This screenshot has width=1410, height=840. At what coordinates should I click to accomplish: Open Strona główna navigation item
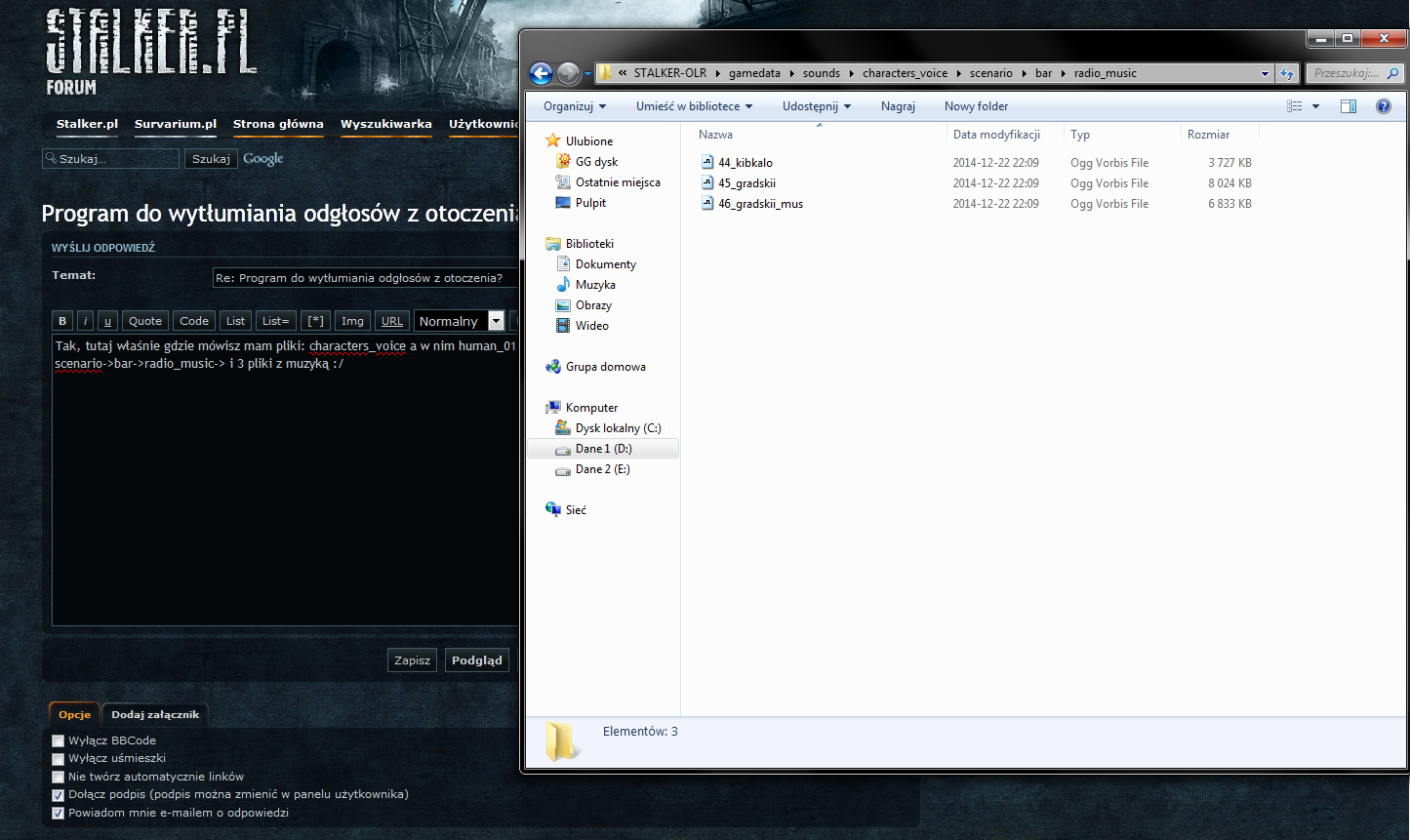click(x=278, y=124)
